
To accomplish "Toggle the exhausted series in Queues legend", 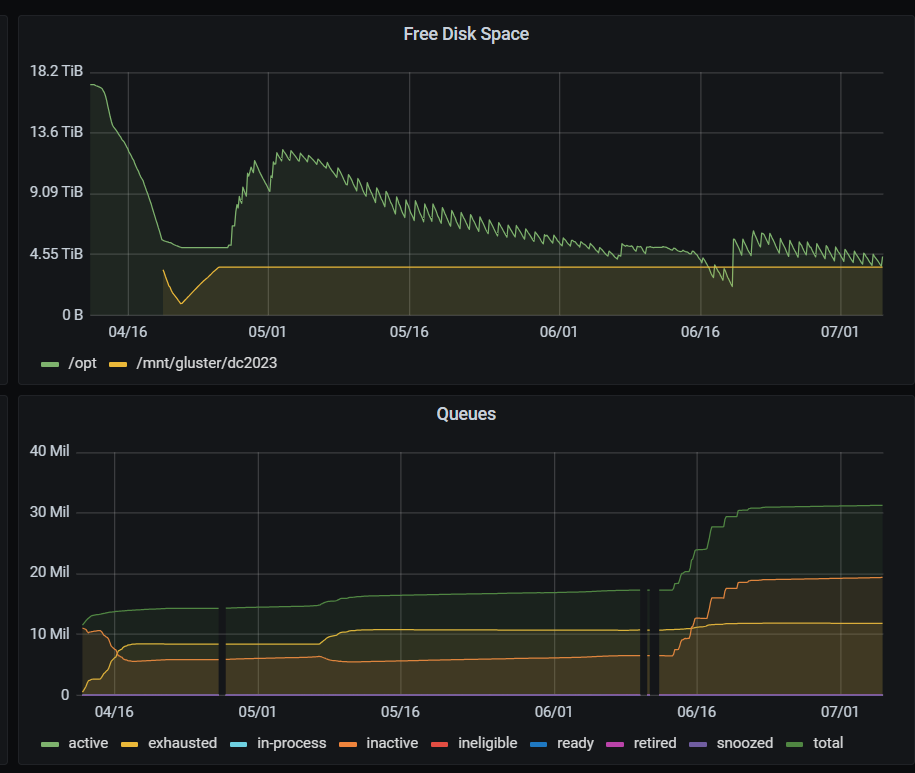I will pyautogui.click(x=183, y=743).
